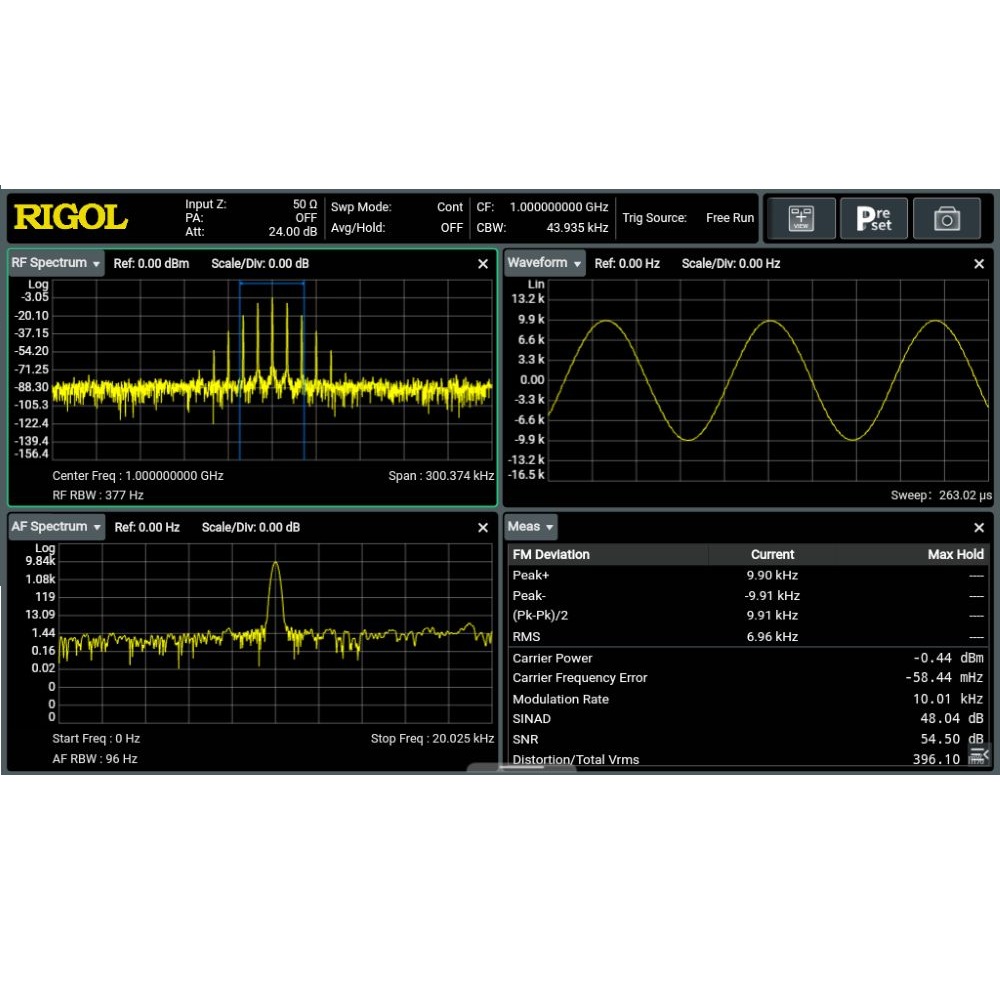
Task: Click RF Spectrum Scale/Div: 0.00 dB
Action: tap(260, 263)
